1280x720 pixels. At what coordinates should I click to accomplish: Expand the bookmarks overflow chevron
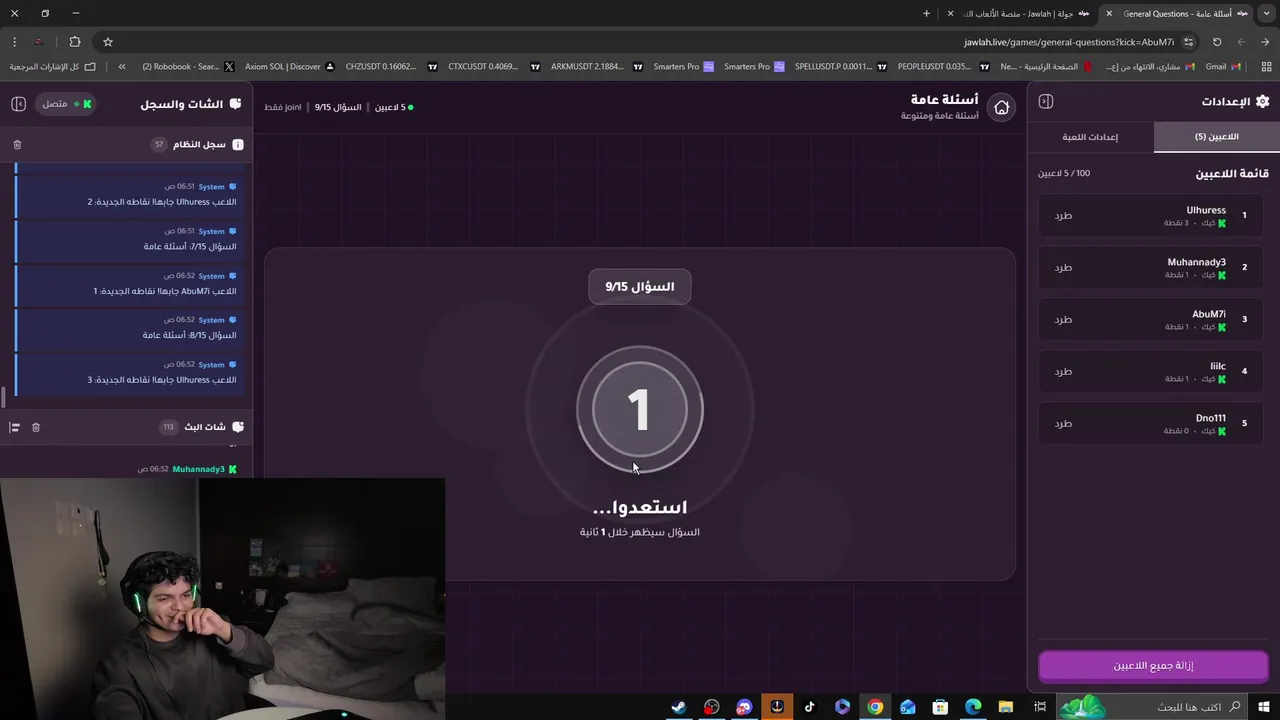click(x=122, y=67)
